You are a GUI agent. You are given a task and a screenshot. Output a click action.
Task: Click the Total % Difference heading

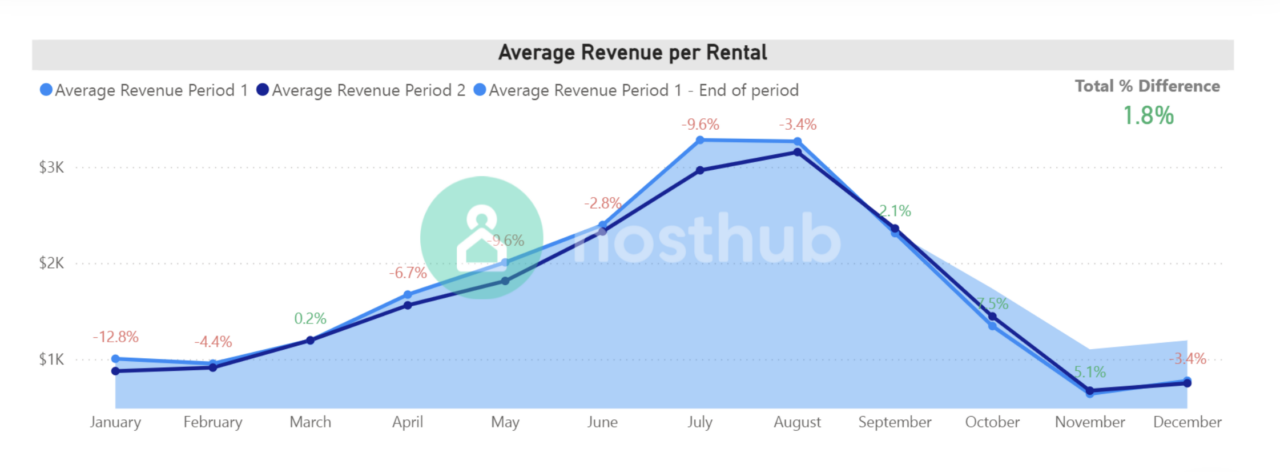pyautogui.click(x=1147, y=86)
